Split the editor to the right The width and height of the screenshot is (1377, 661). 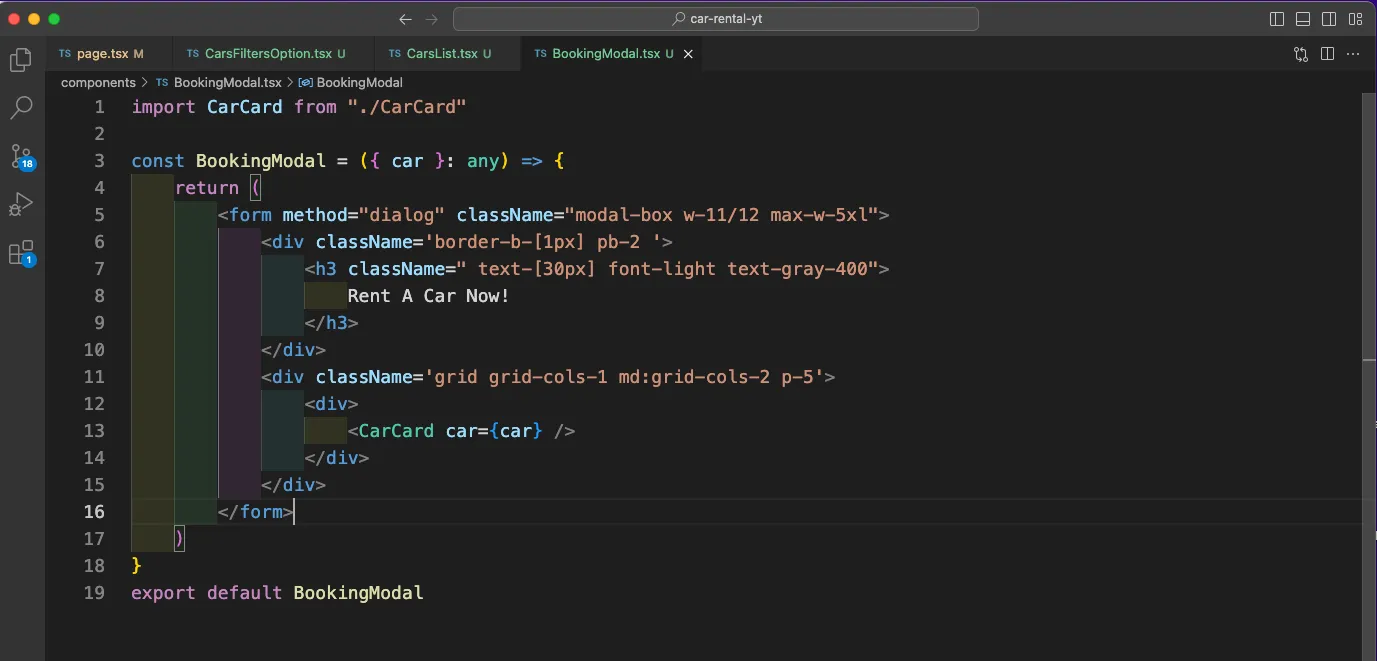[1328, 54]
